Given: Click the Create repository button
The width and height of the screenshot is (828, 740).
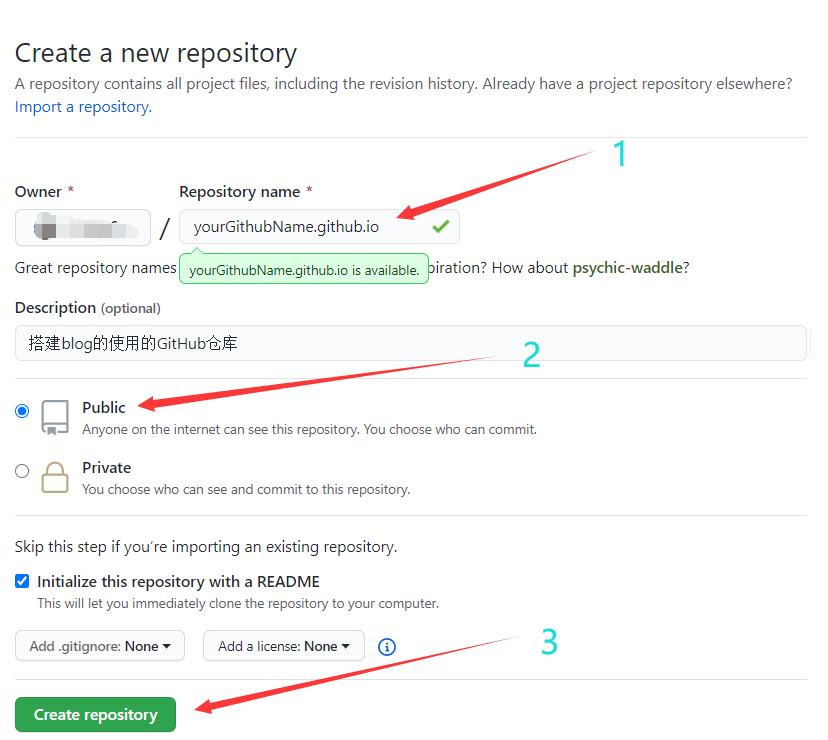Looking at the screenshot, I should (x=95, y=714).
